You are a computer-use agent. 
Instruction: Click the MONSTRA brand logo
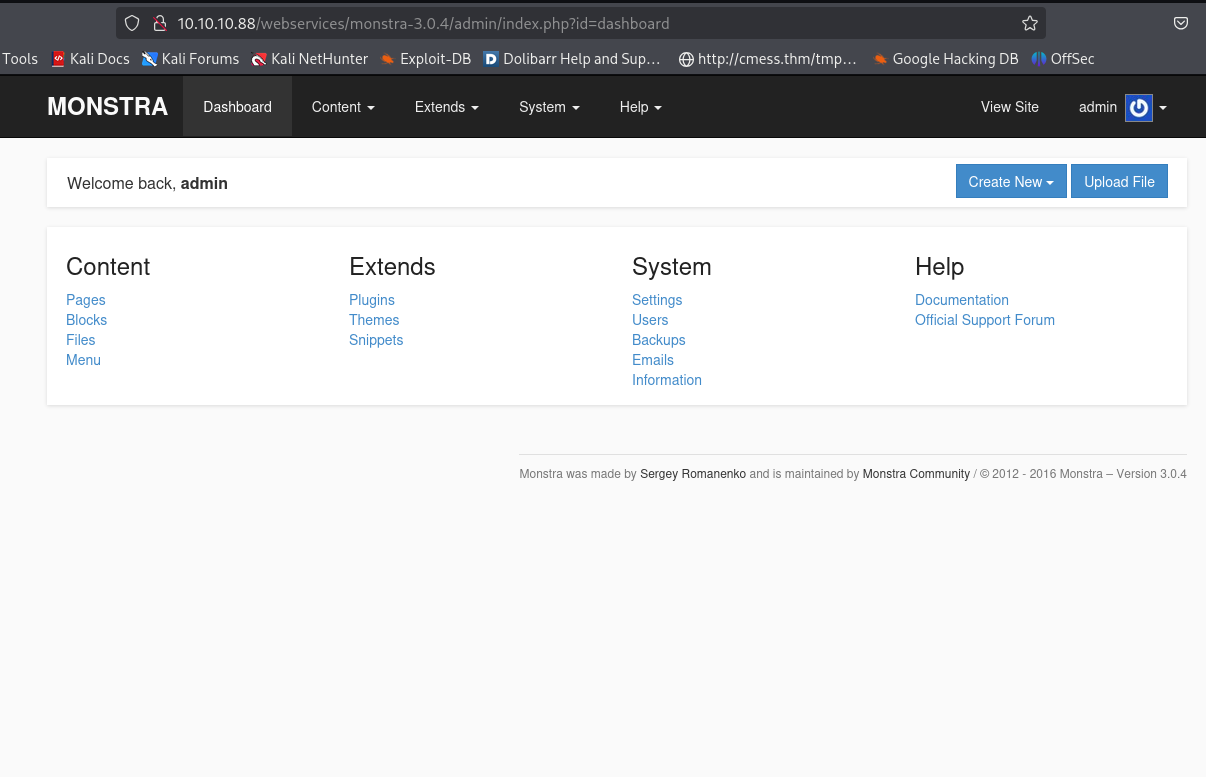[x=107, y=107]
